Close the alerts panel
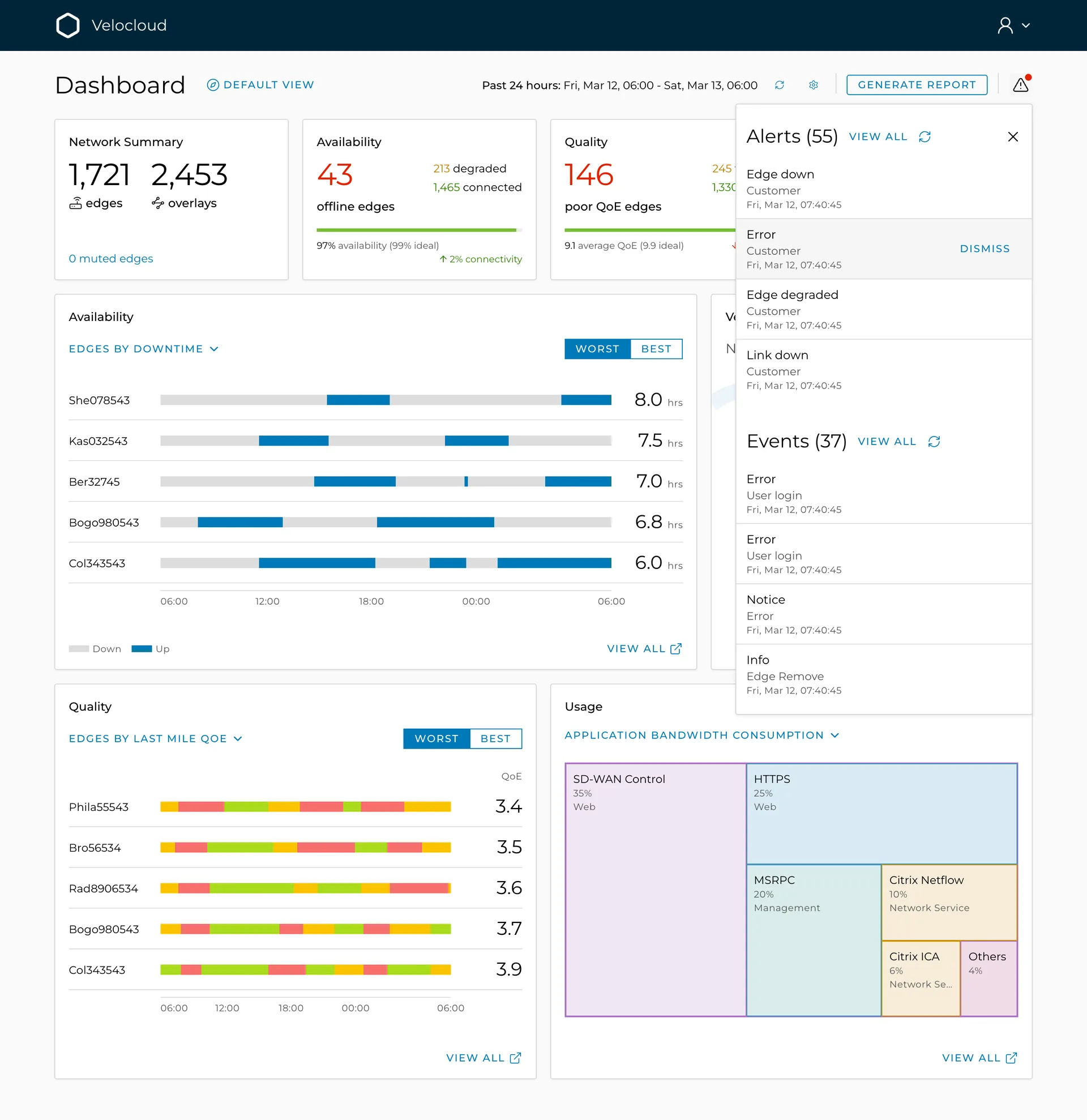 click(x=1013, y=136)
